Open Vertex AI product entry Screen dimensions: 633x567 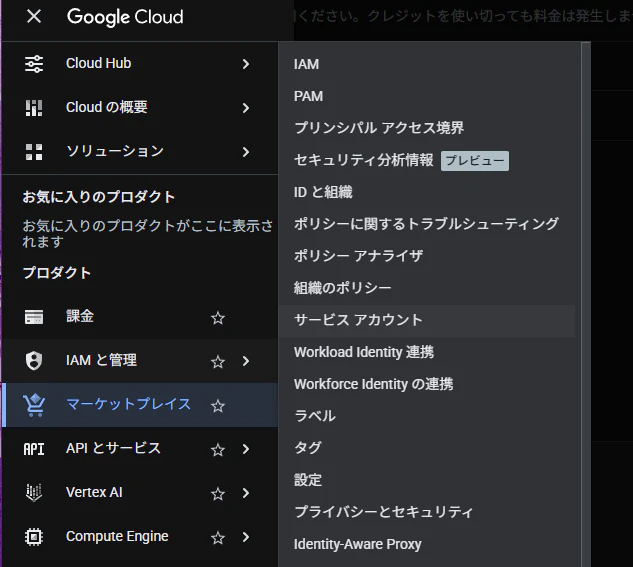point(140,493)
